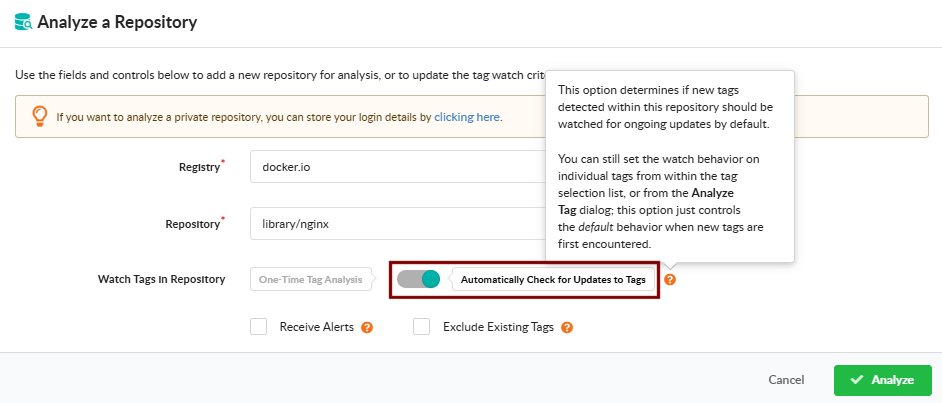Follow the "clicking here" link
Image resolution: width=942 pixels, height=403 pixels.
pyautogui.click(x=467, y=117)
